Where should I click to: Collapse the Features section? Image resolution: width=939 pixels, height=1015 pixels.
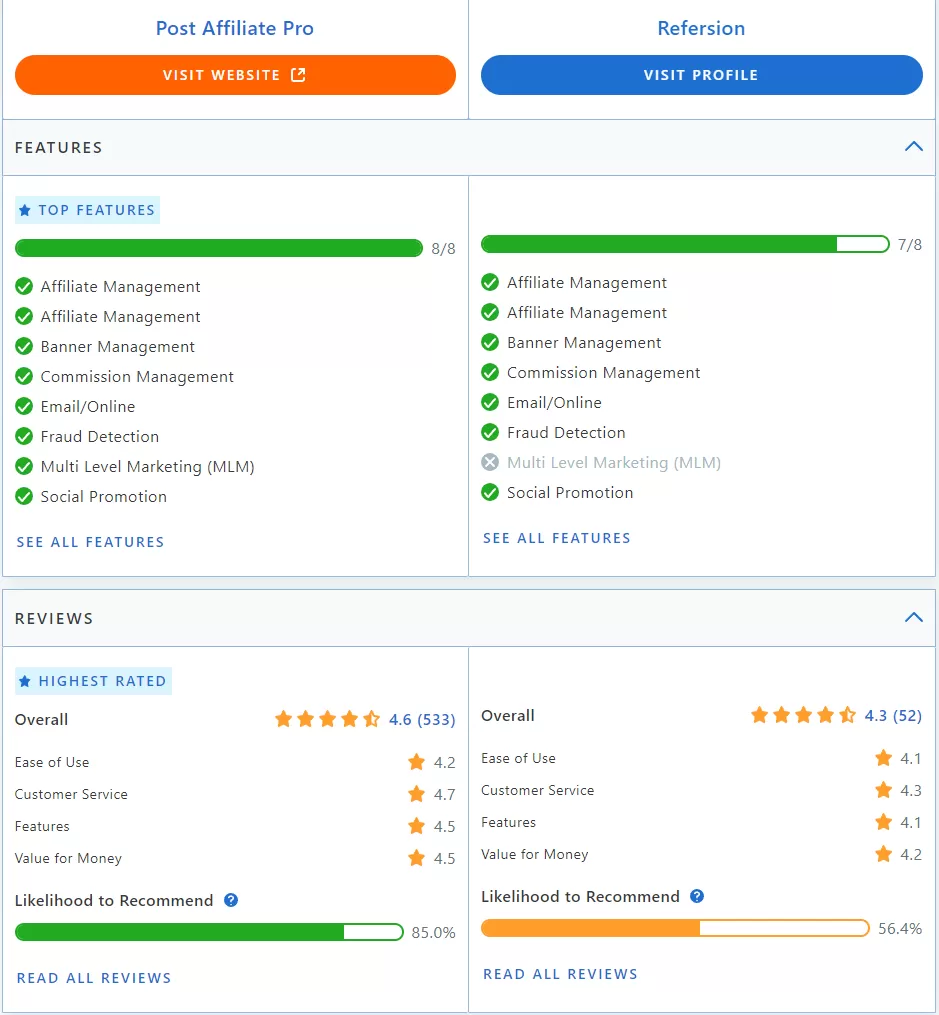[x=913, y=146]
